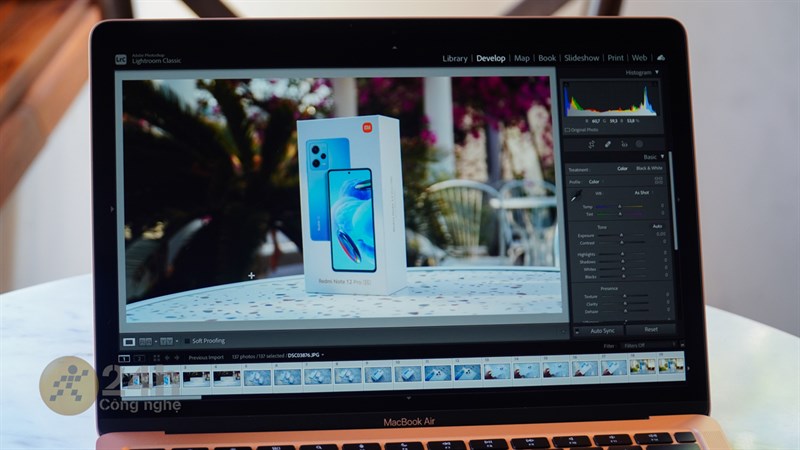Screen dimensions: 800x450
Task: Select the Y/Y before-after view icon
Action: click(166, 341)
